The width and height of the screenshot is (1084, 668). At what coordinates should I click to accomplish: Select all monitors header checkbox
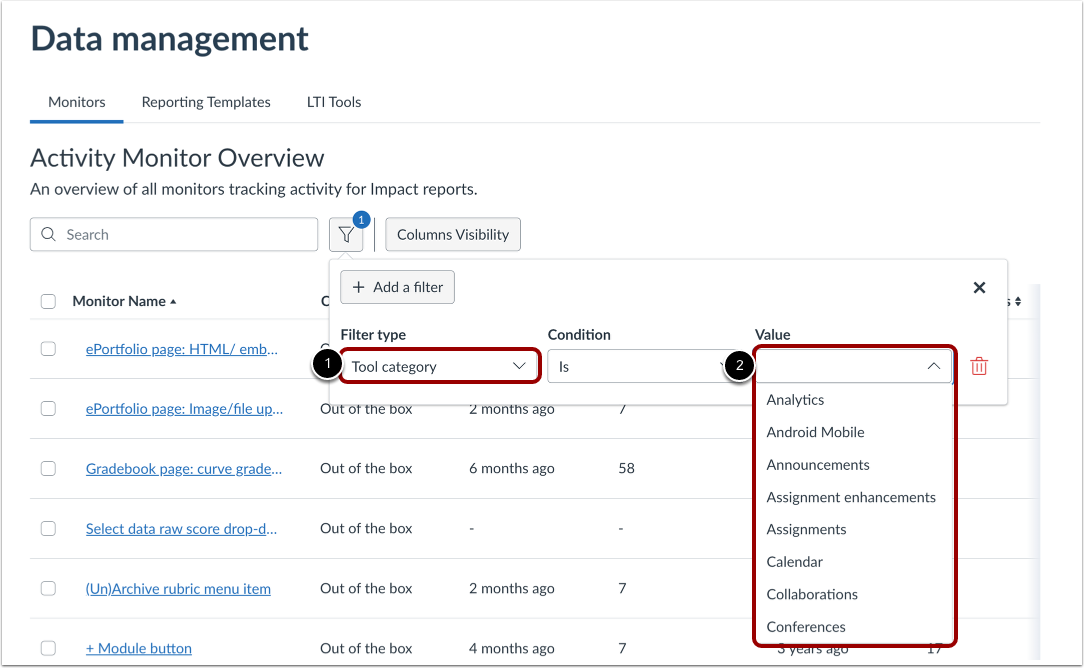tap(48, 301)
